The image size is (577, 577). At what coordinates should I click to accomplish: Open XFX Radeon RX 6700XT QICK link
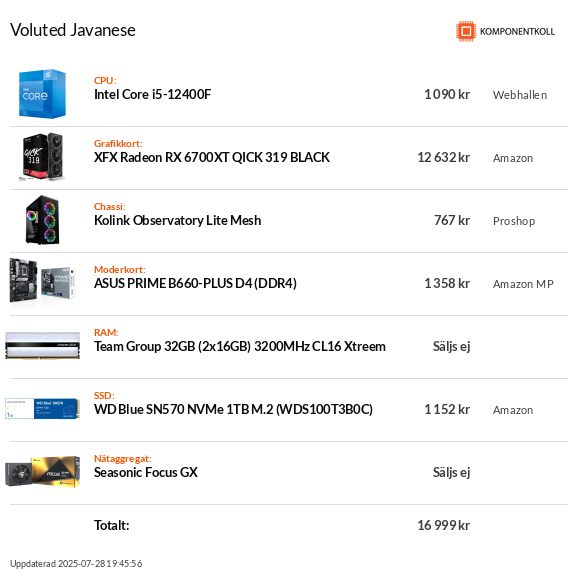(212, 157)
